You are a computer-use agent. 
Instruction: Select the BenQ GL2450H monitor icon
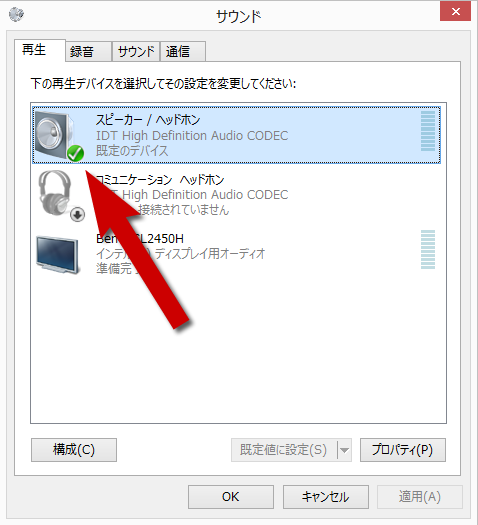click(58, 254)
